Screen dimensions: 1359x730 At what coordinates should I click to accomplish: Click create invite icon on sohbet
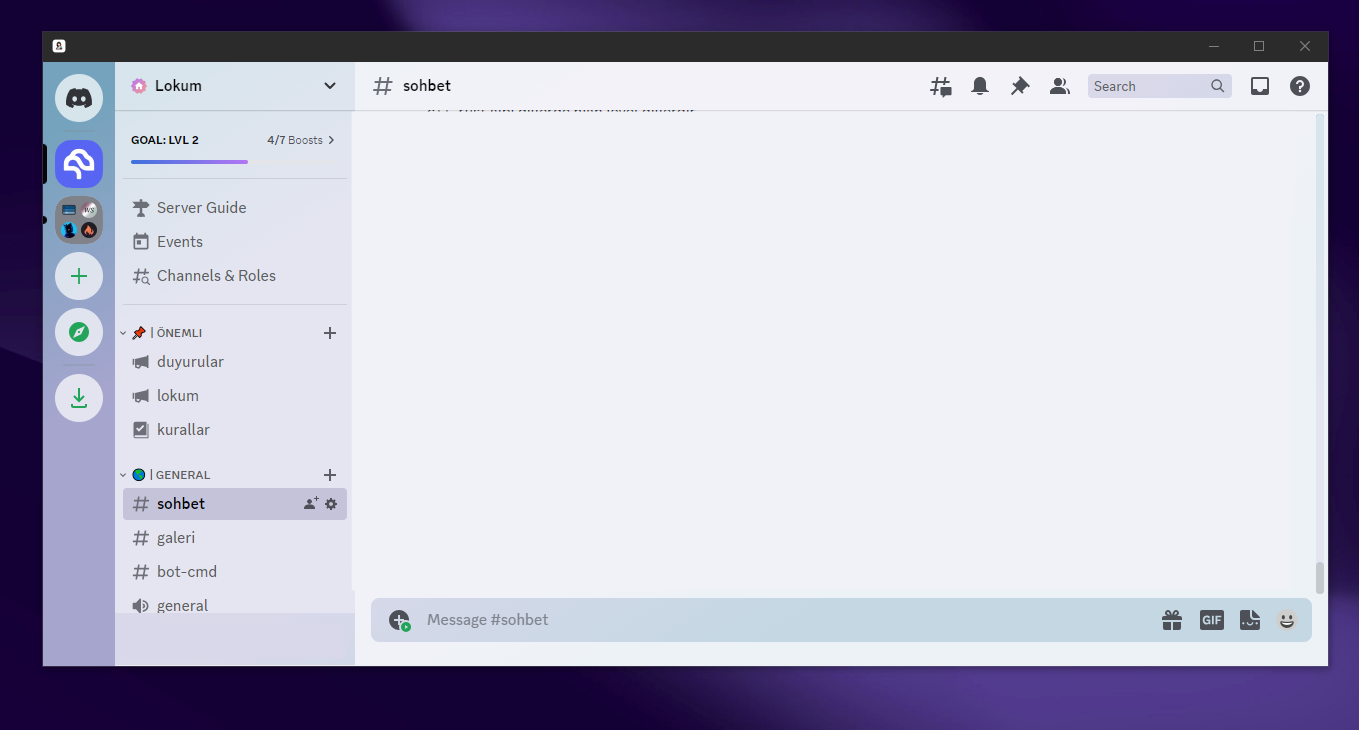(x=311, y=504)
